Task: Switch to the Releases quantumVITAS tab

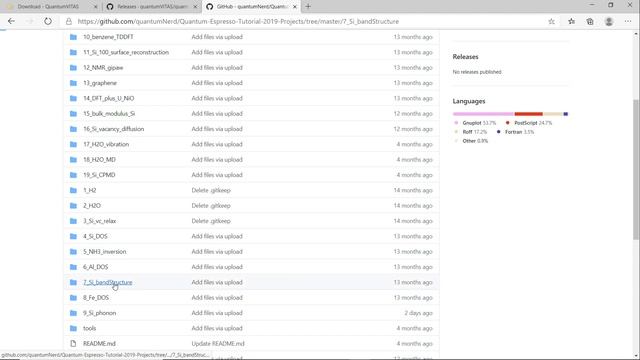Action: pyautogui.click(x=151, y=7)
